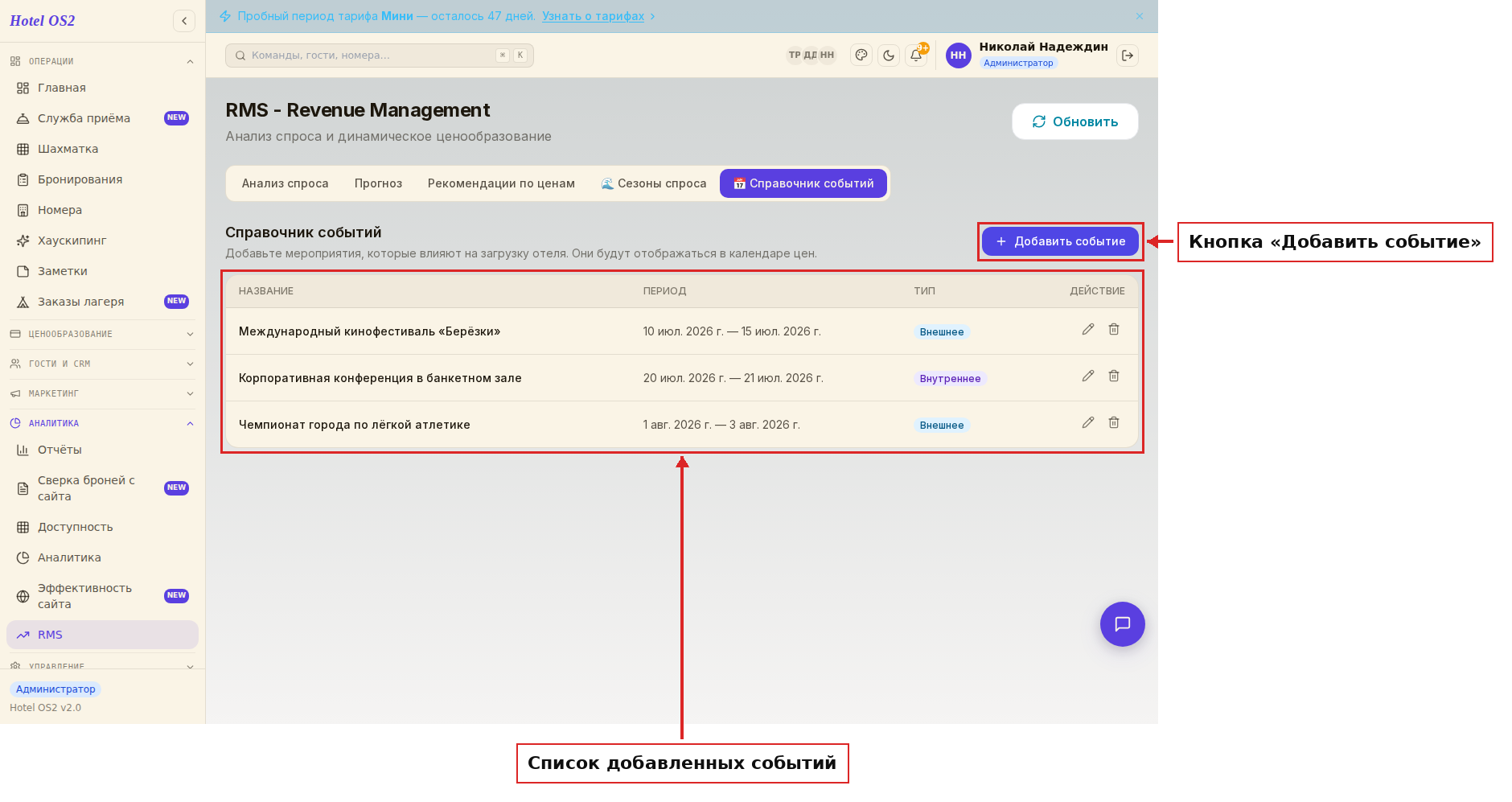This screenshot has height=802, width=1512.
Task: Open Эффективность сайта page
Action: click(x=102, y=596)
